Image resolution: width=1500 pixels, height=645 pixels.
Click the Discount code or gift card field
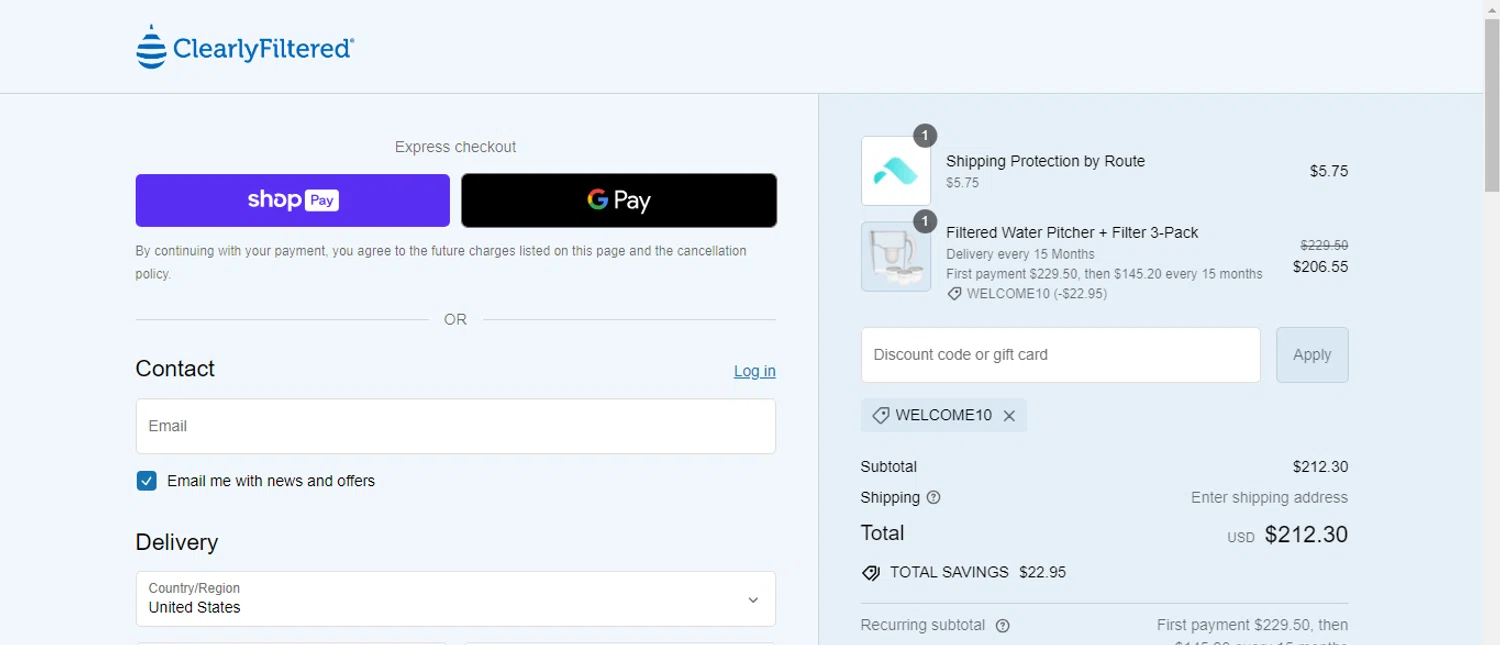click(x=1061, y=355)
